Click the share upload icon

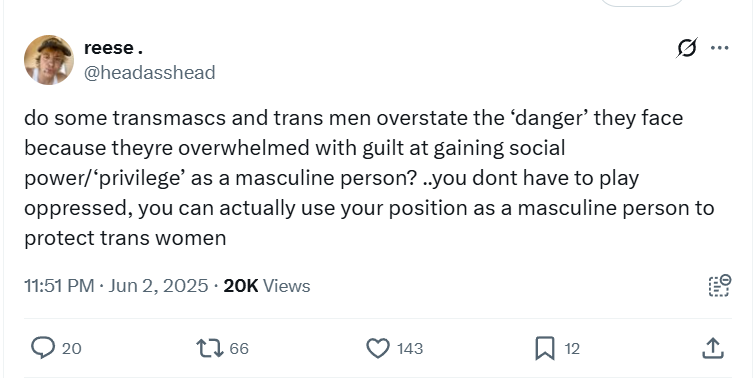[713, 348]
